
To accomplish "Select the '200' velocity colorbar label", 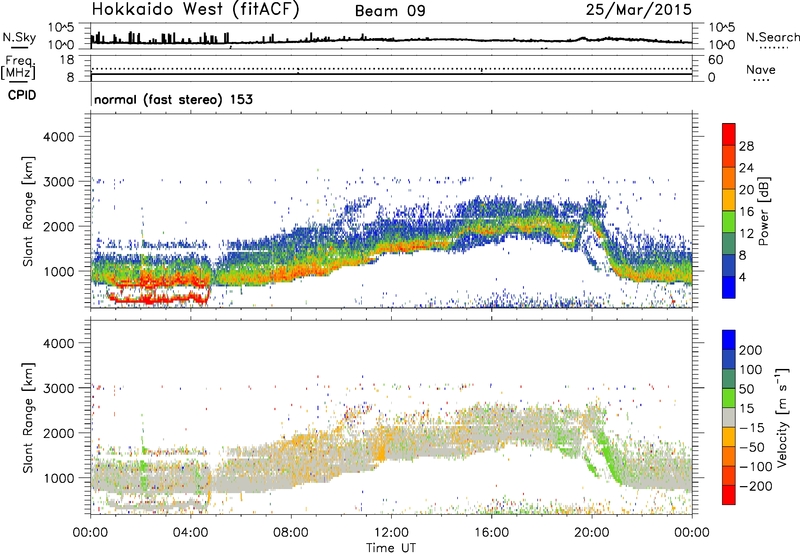I will (751, 350).
